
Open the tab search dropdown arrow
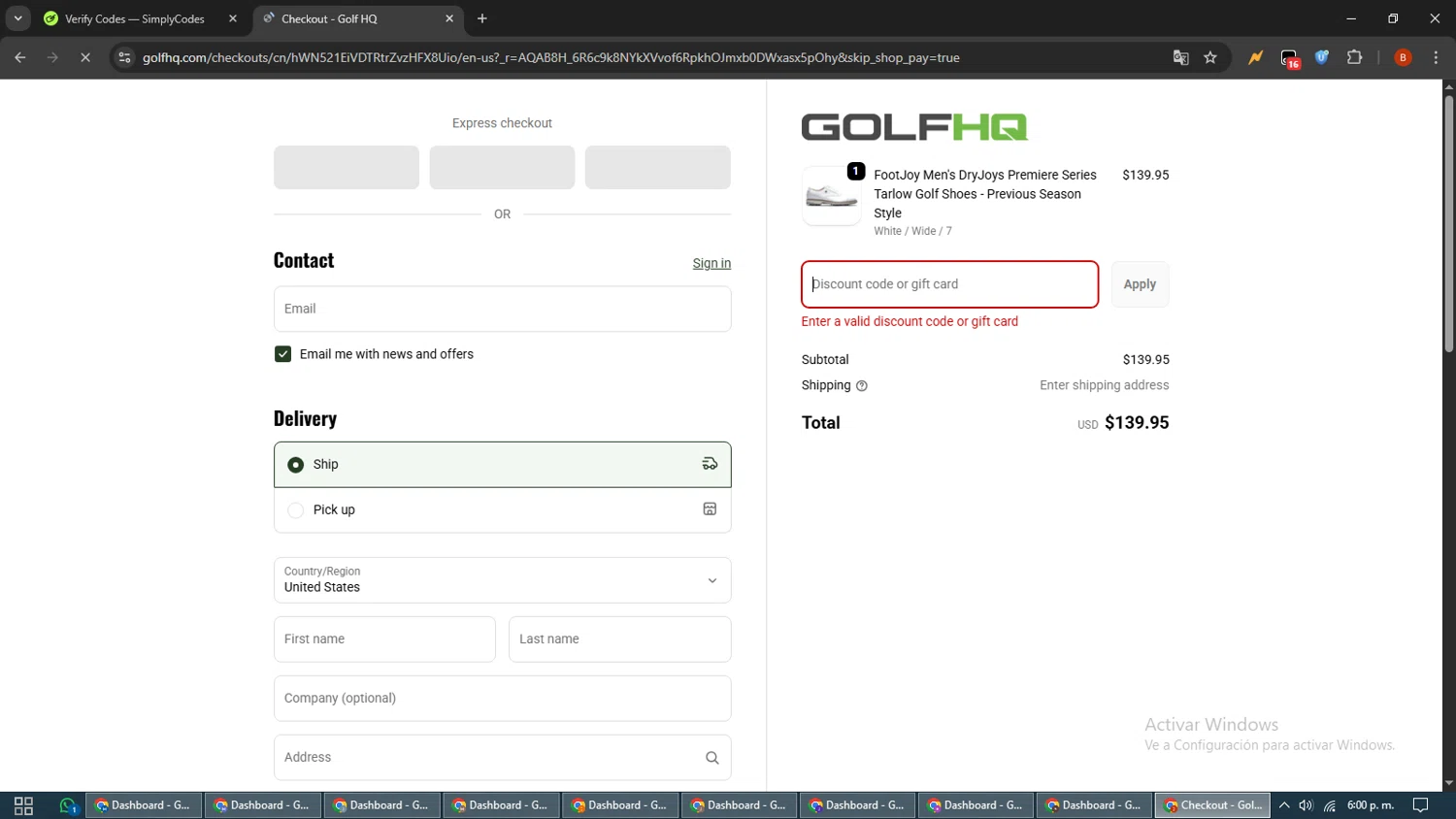tap(17, 18)
